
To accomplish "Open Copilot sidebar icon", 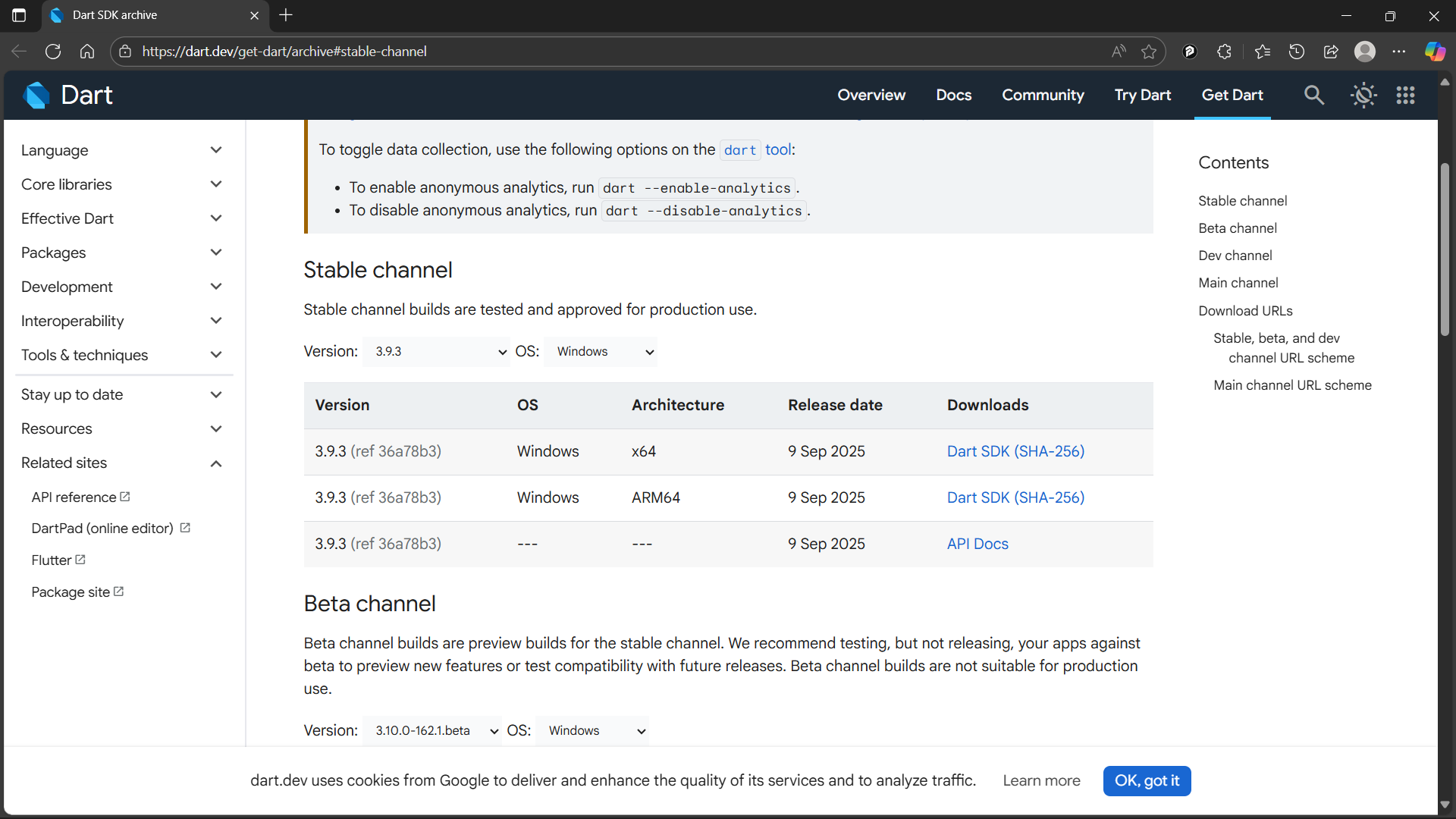I will pyautogui.click(x=1434, y=52).
